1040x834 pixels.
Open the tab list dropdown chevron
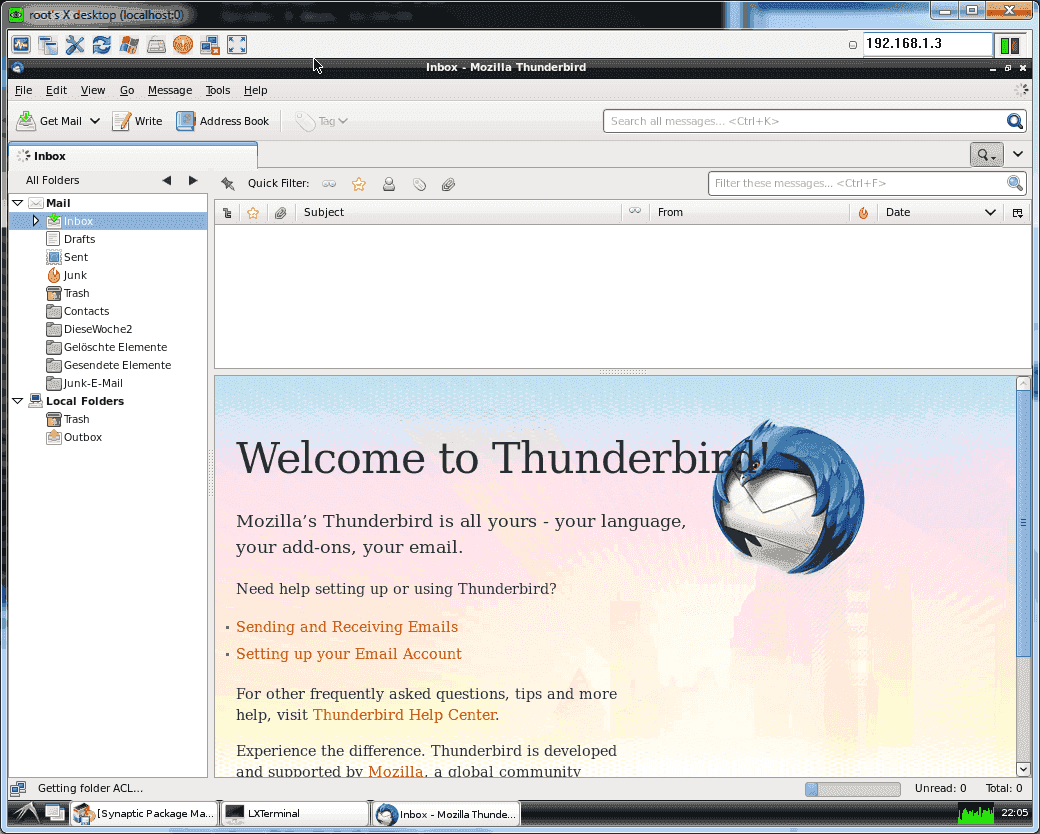tap(1018, 154)
